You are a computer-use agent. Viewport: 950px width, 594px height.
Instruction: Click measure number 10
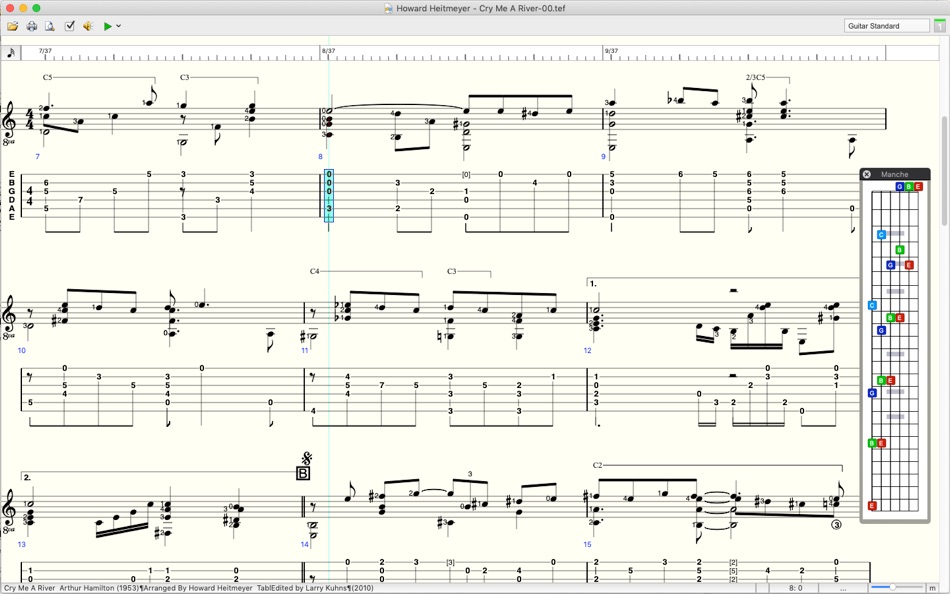22,350
